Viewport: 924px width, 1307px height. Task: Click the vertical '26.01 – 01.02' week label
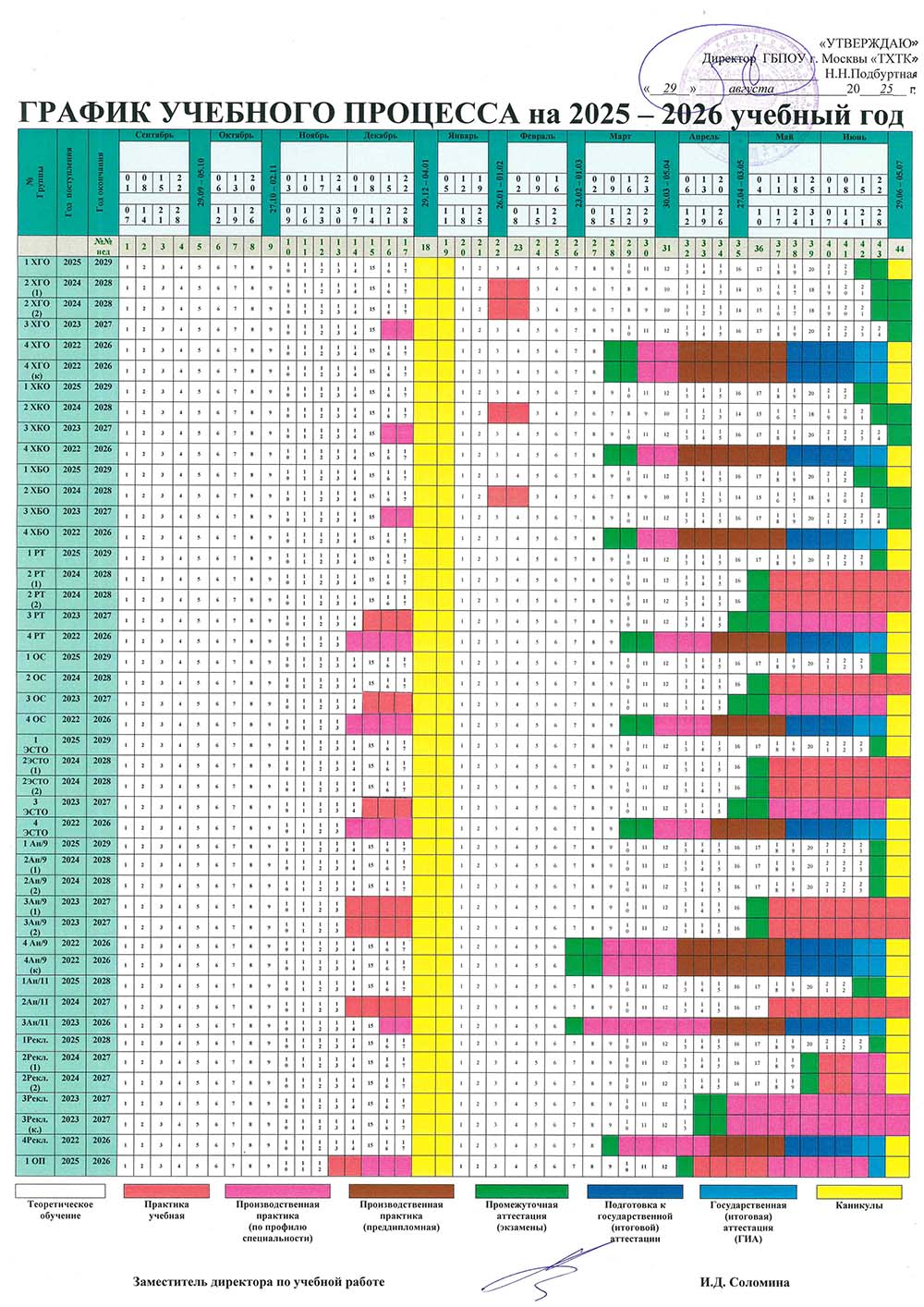coord(500,183)
